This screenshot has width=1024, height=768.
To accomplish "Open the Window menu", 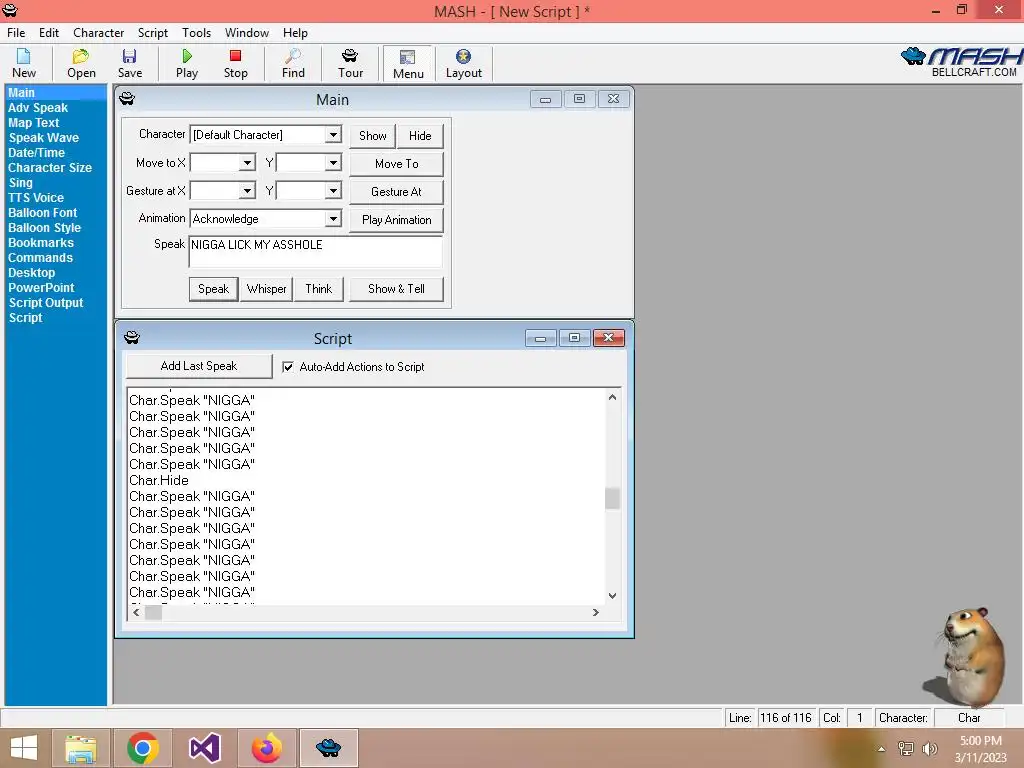I will [x=247, y=33].
